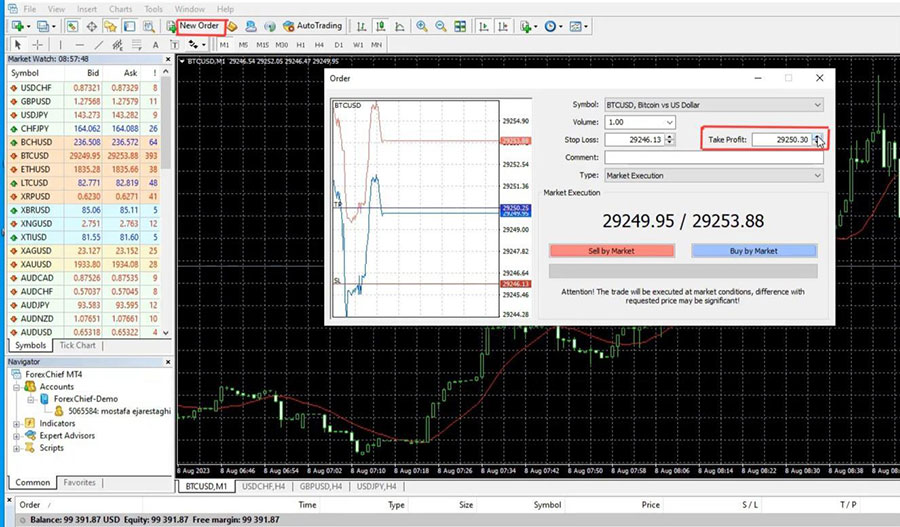900x527 pixels.
Task: Click the new chart toolbar icon
Action: click(x=18, y=26)
